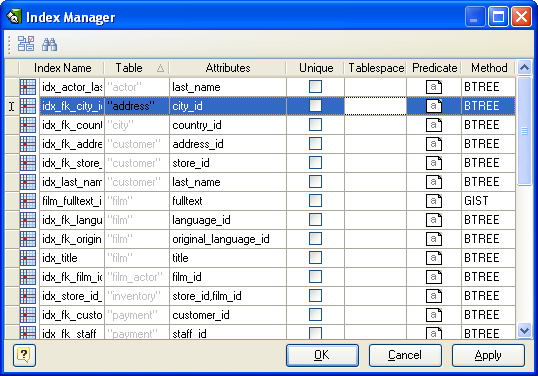Open predicate editor icon for original_language_id row
Viewport: 538px width, 376px height.
pos(434,239)
